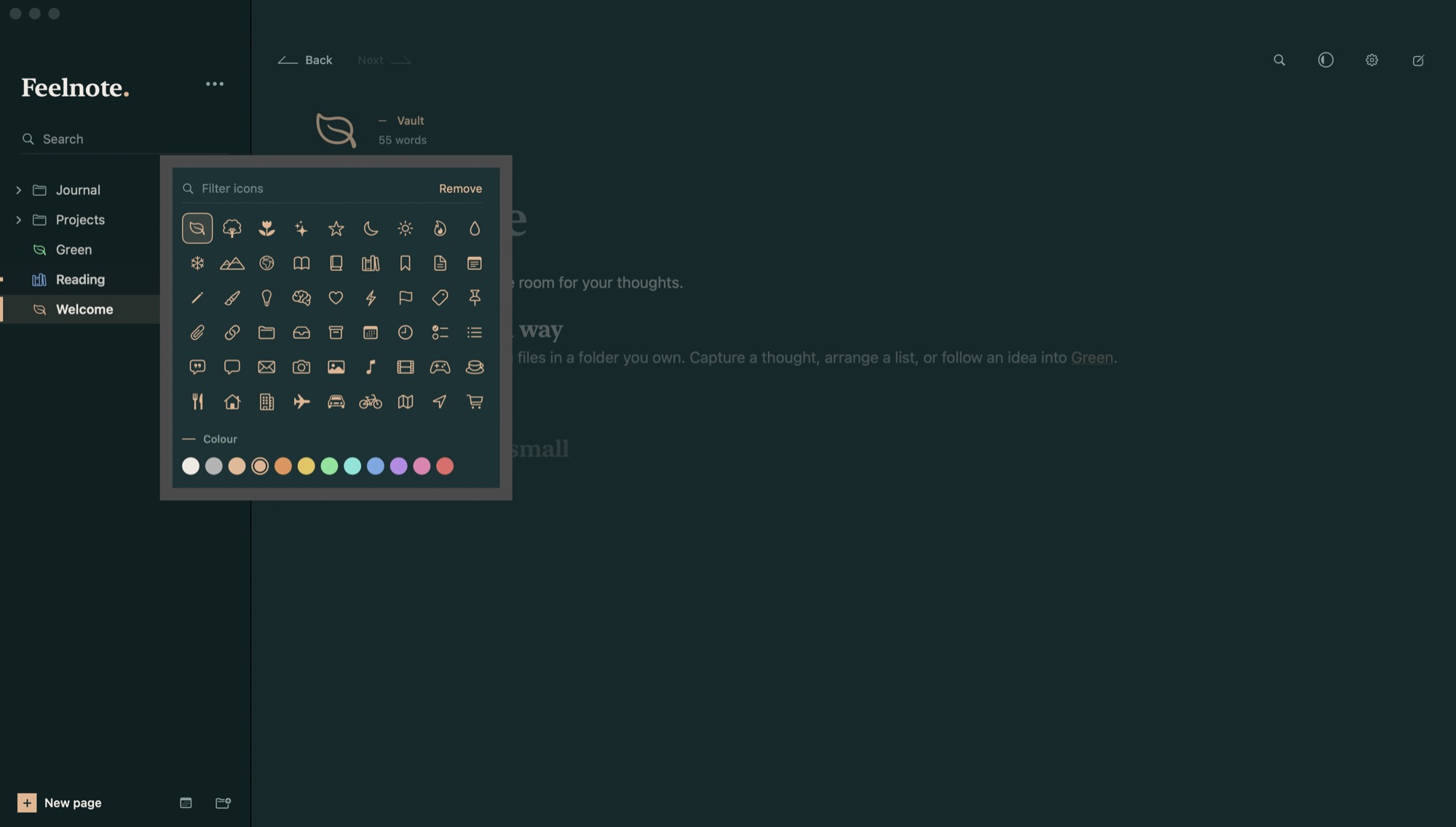Choose the lightning bolt icon

371,298
